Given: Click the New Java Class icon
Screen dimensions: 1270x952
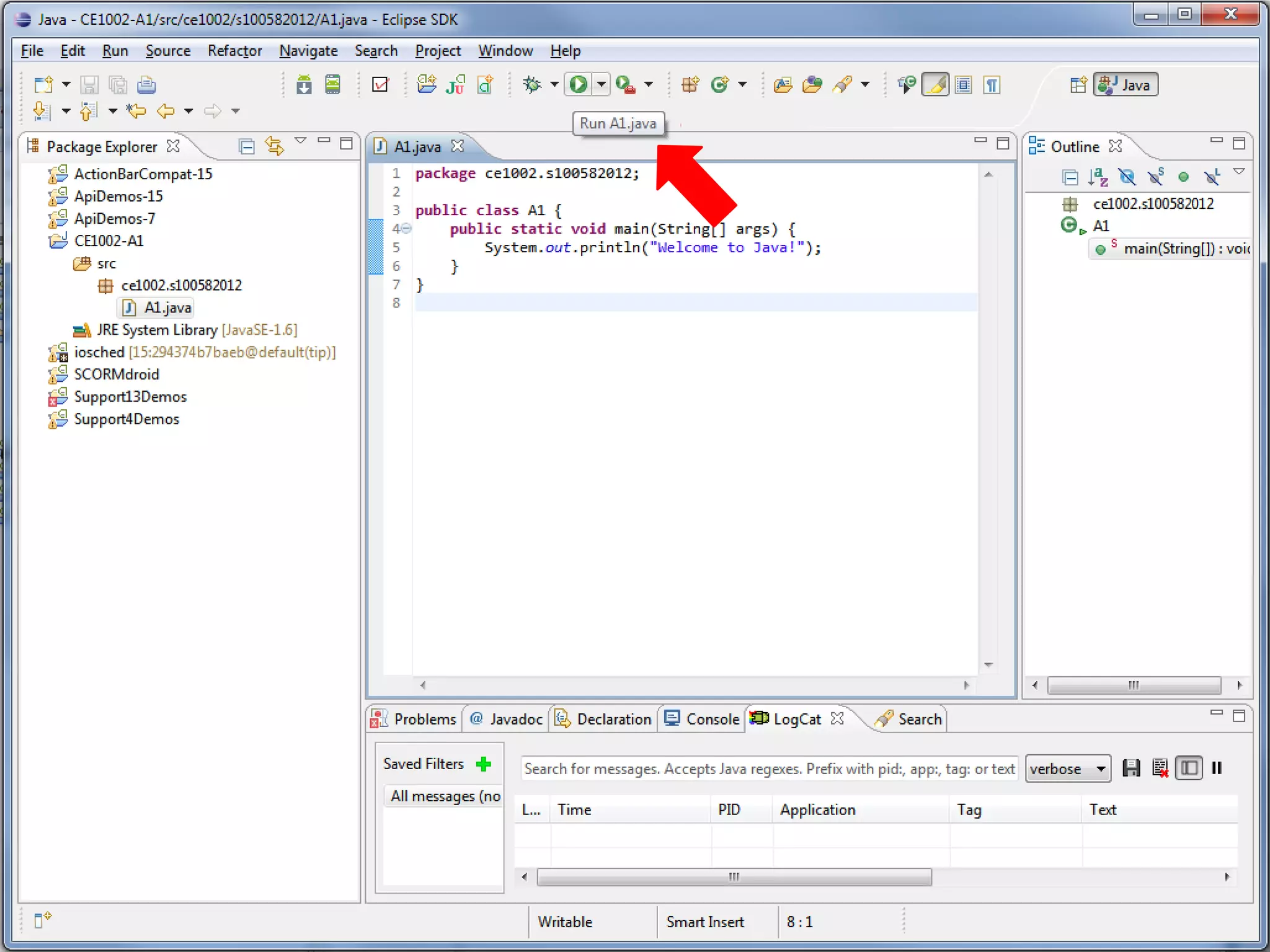Looking at the screenshot, I should tap(719, 84).
